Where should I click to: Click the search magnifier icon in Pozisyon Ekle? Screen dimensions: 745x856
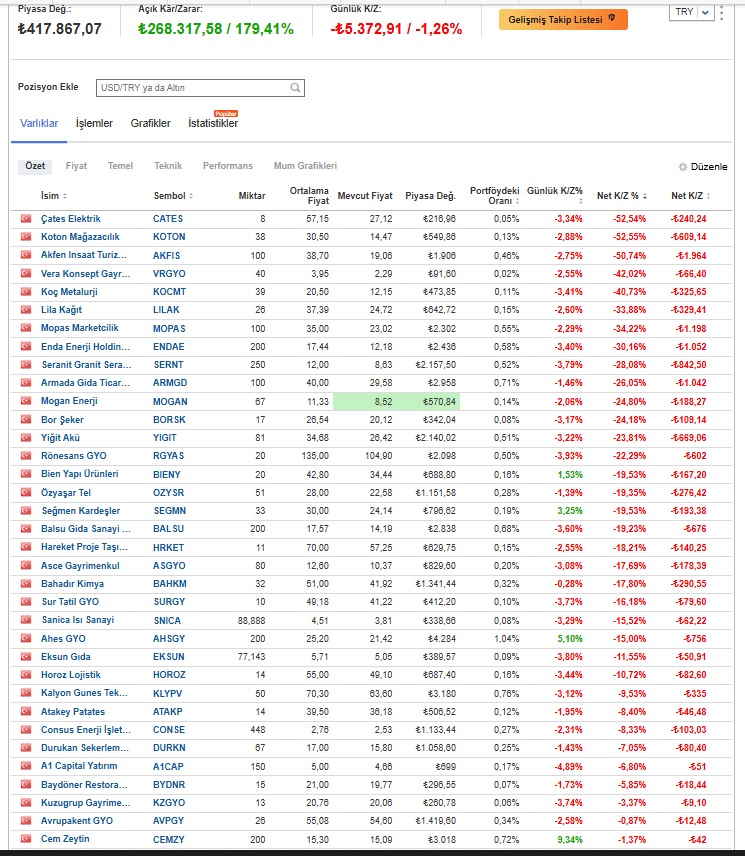pyautogui.click(x=295, y=88)
